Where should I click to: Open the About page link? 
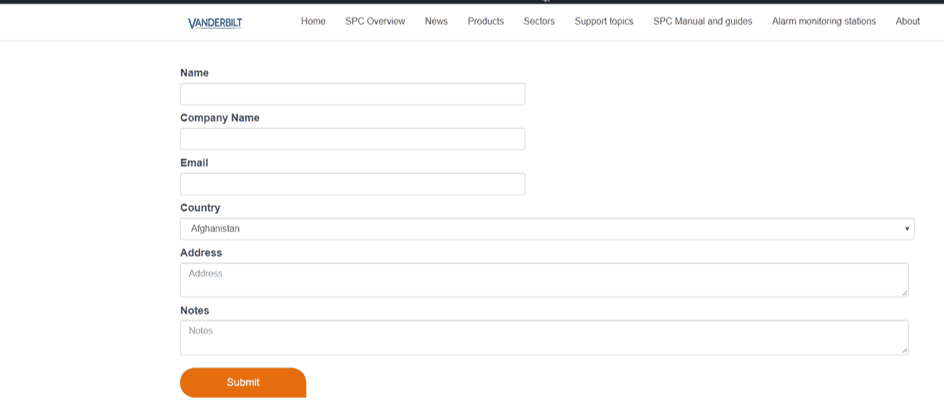pos(907,21)
